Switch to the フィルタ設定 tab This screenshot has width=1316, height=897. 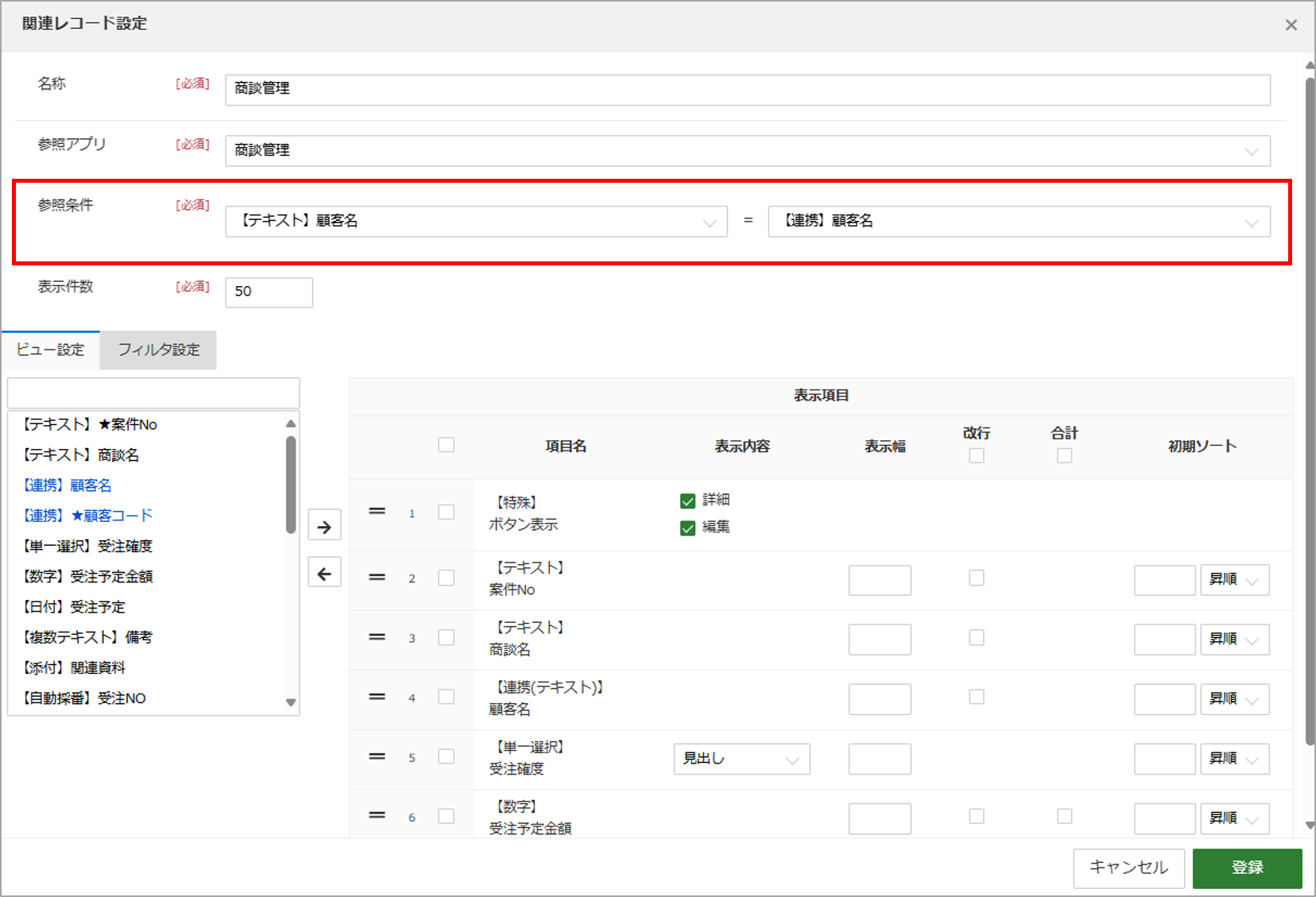[158, 350]
